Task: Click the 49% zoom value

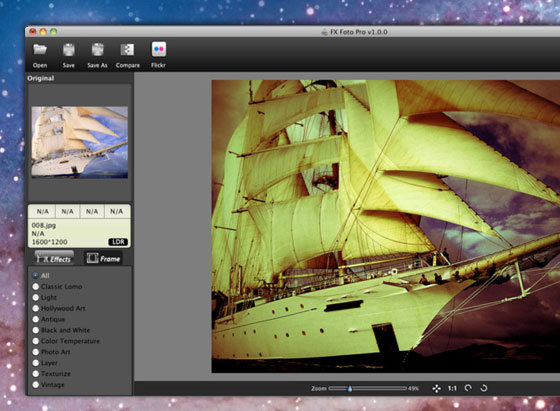Action: [413, 389]
